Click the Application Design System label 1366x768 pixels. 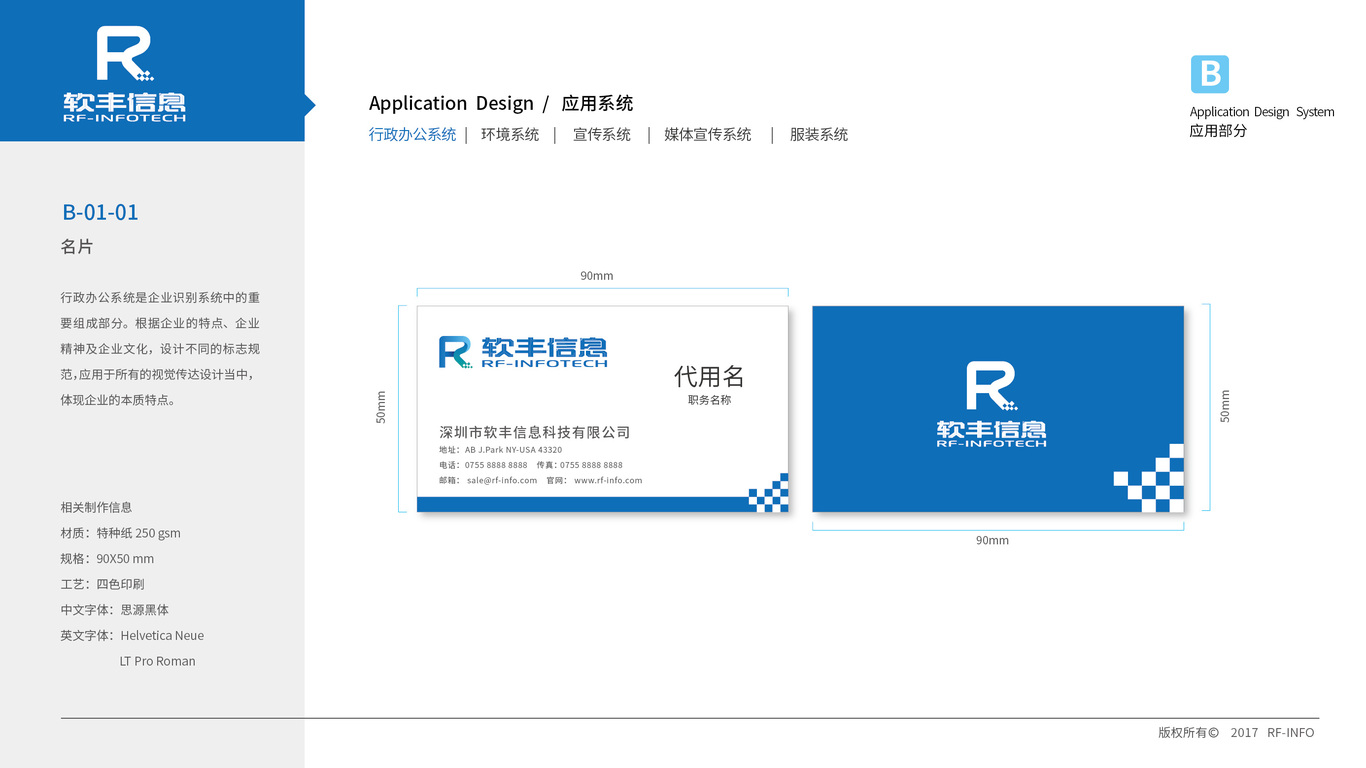pos(1262,112)
